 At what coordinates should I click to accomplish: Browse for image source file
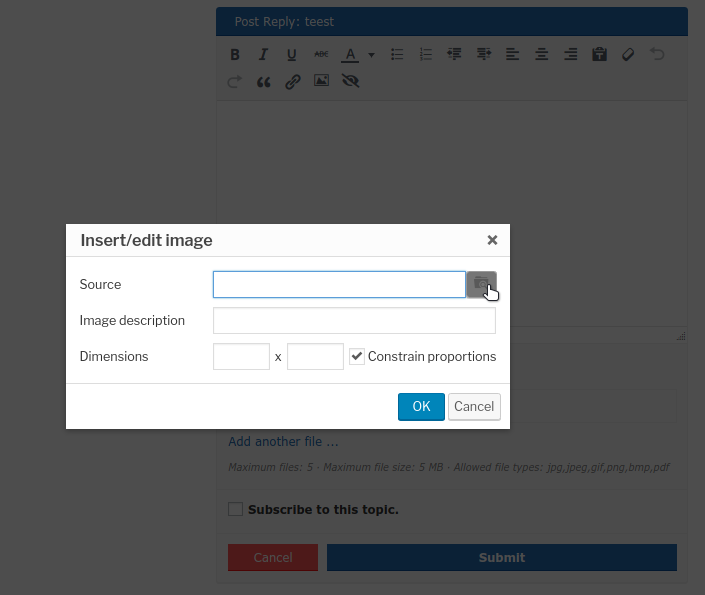coord(481,284)
